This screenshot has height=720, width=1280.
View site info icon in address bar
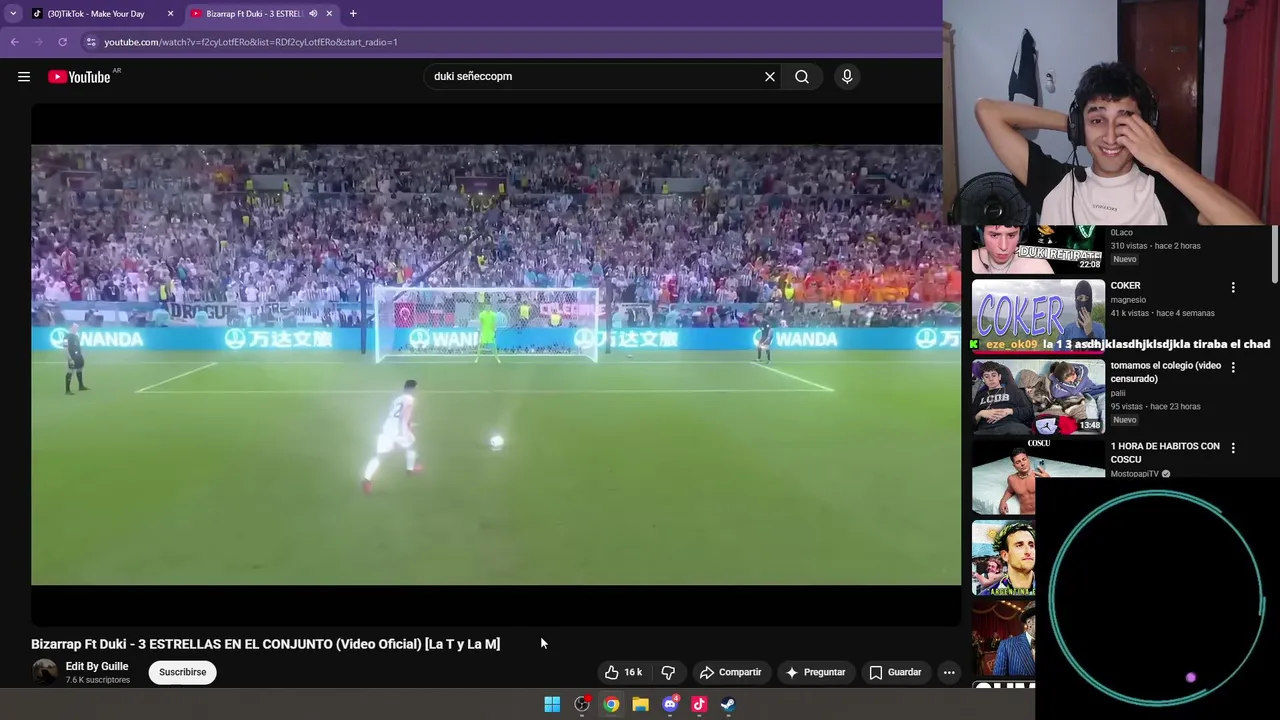91,42
